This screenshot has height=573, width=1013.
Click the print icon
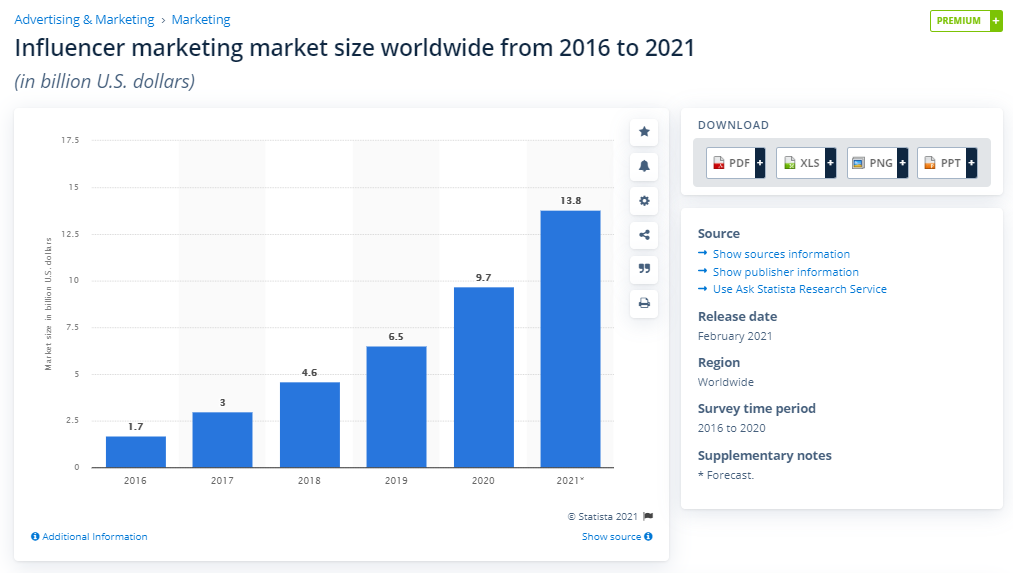click(644, 303)
